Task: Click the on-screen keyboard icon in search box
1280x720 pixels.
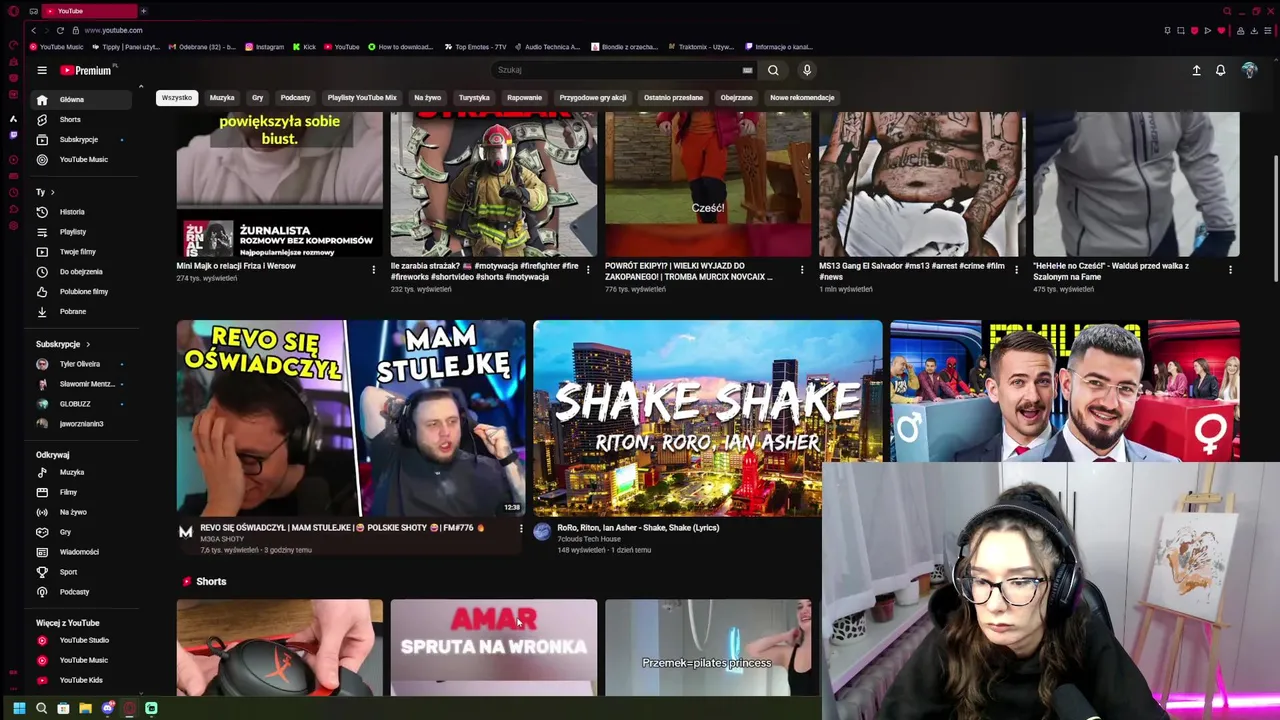Action: pyautogui.click(x=747, y=70)
